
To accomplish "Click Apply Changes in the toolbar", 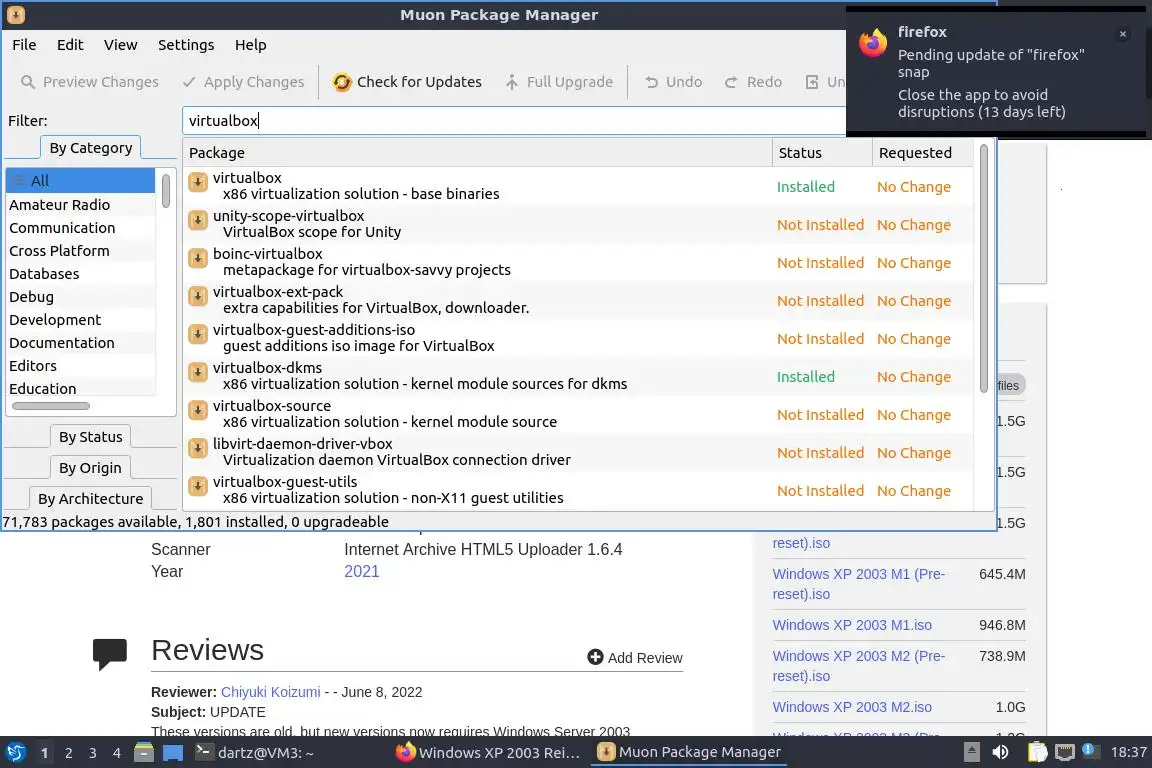I will coord(242,82).
